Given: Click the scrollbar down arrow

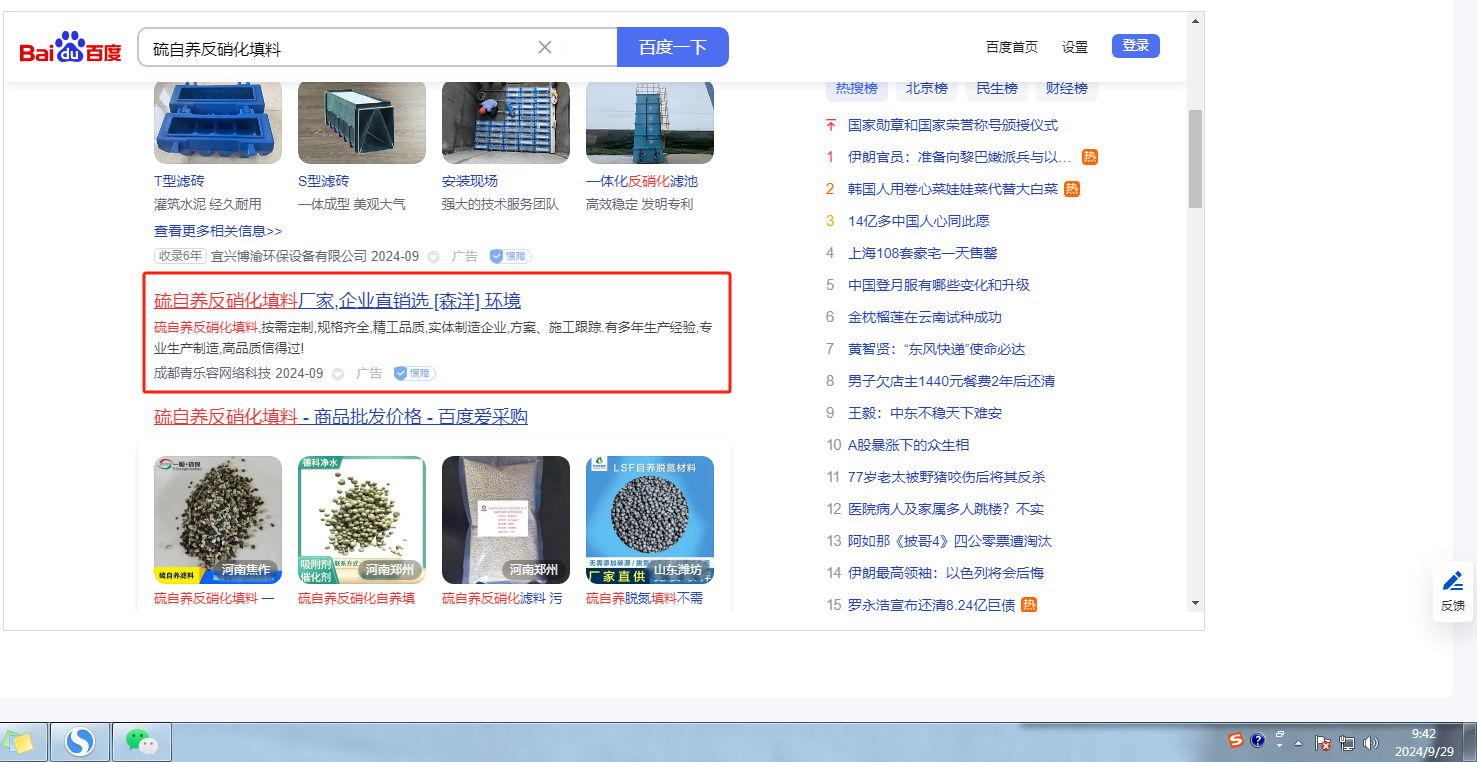Looking at the screenshot, I should point(1195,603).
